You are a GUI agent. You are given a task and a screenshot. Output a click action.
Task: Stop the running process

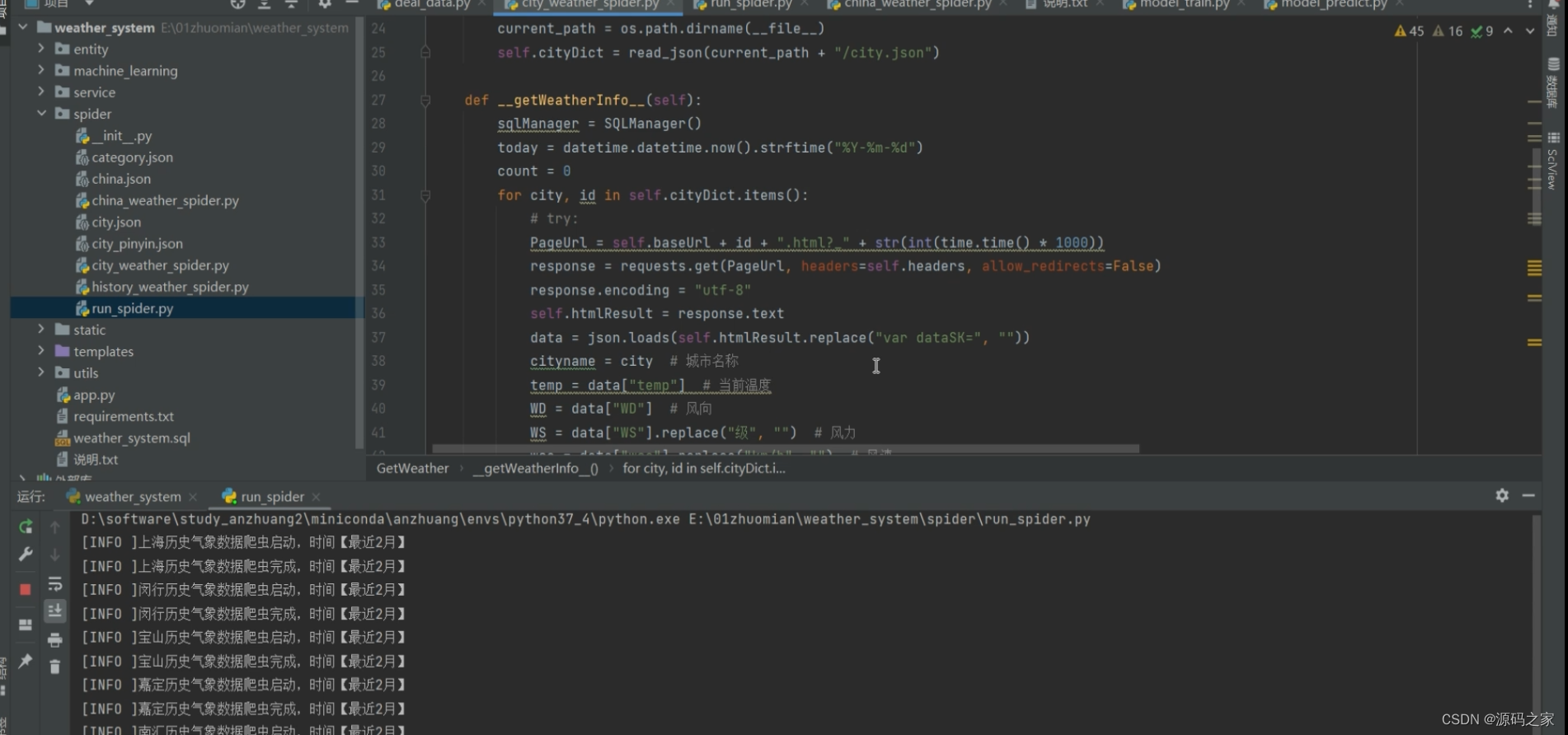[26, 589]
